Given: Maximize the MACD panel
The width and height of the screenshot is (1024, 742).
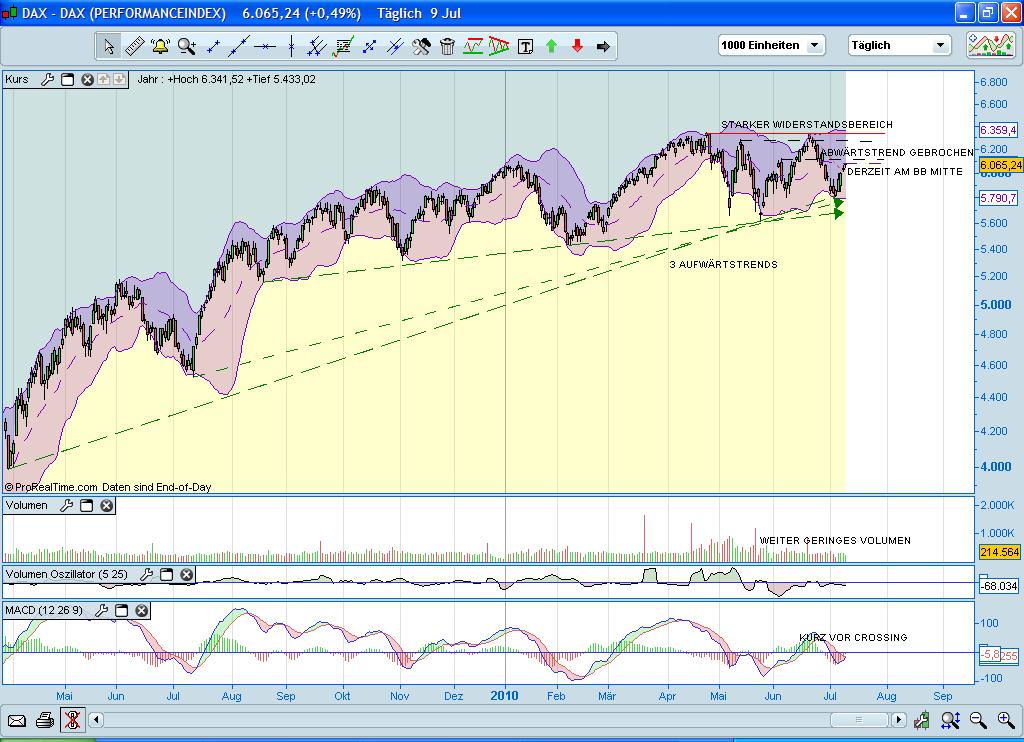Looking at the screenshot, I should click(121, 610).
